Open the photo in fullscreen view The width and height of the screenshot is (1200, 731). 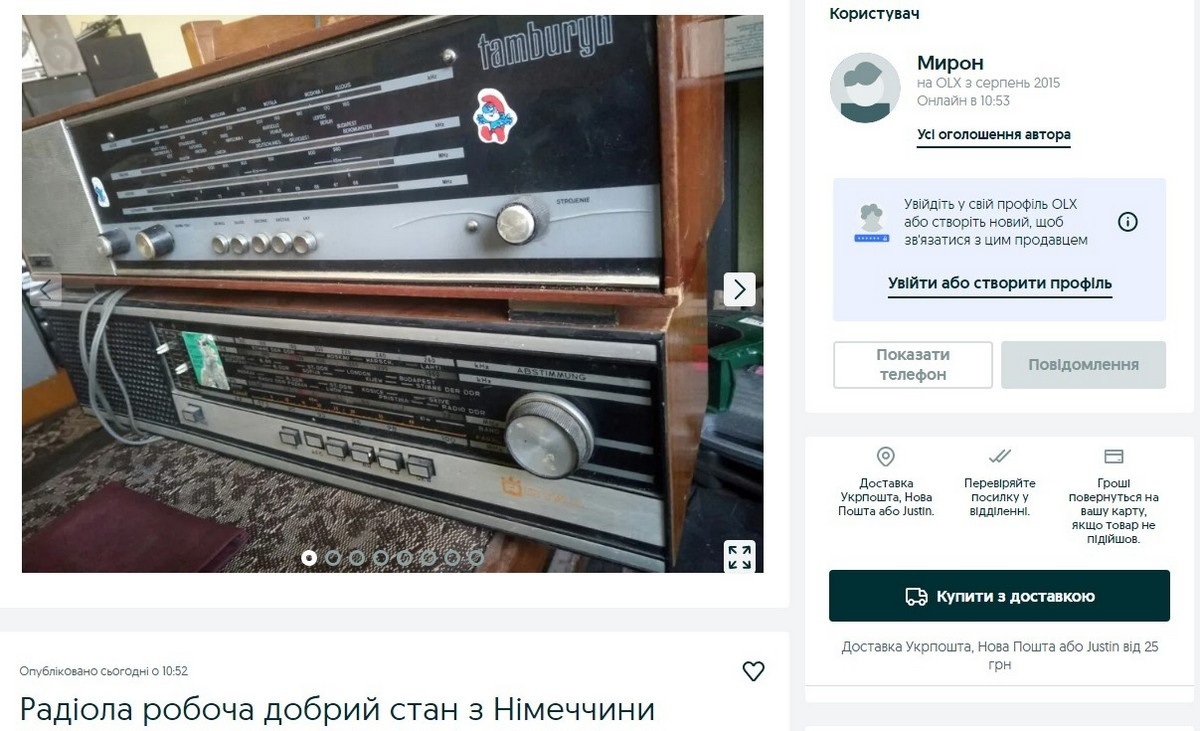coord(739,557)
